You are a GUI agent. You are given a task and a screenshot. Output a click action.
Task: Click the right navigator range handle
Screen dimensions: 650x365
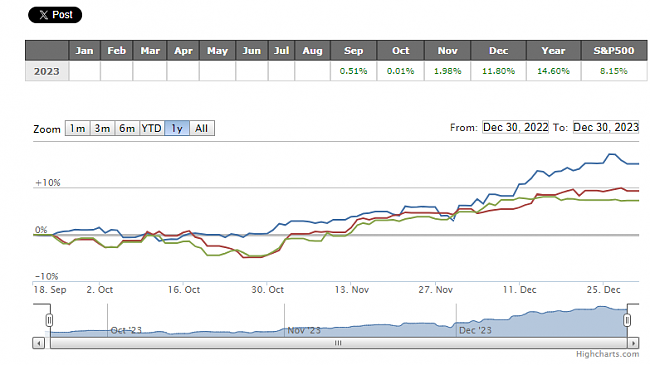point(627,320)
